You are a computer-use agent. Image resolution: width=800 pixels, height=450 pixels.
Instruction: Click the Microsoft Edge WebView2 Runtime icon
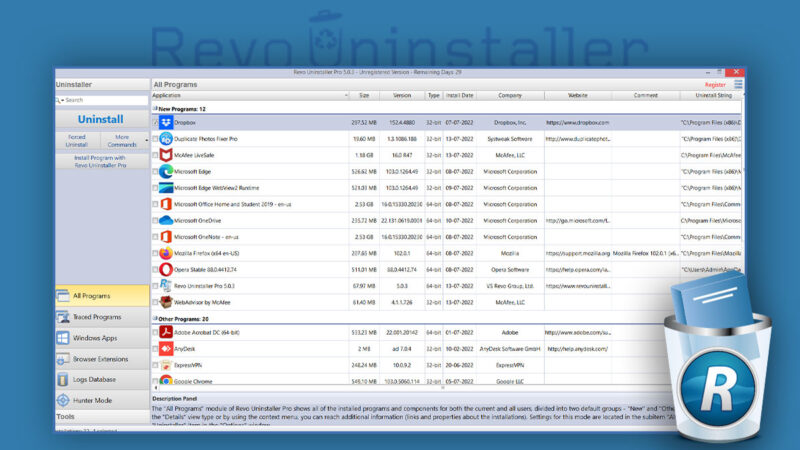(166, 188)
